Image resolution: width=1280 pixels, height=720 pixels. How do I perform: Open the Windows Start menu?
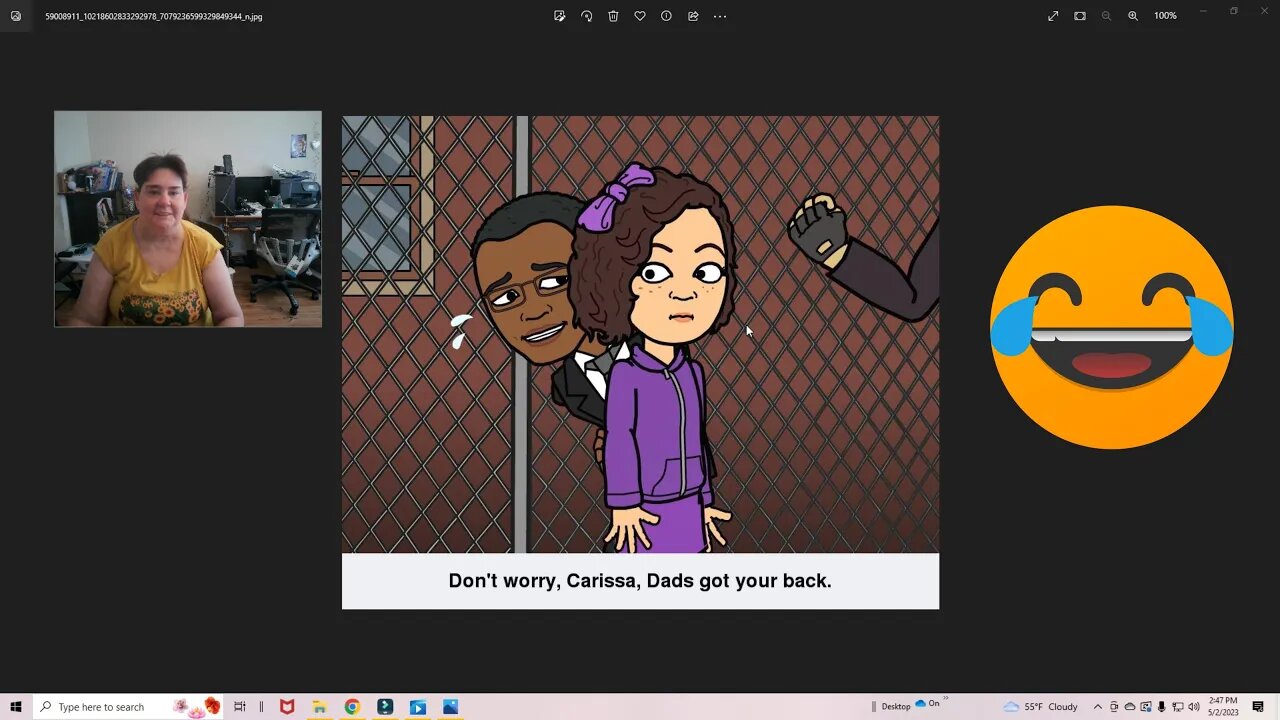point(16,707)
